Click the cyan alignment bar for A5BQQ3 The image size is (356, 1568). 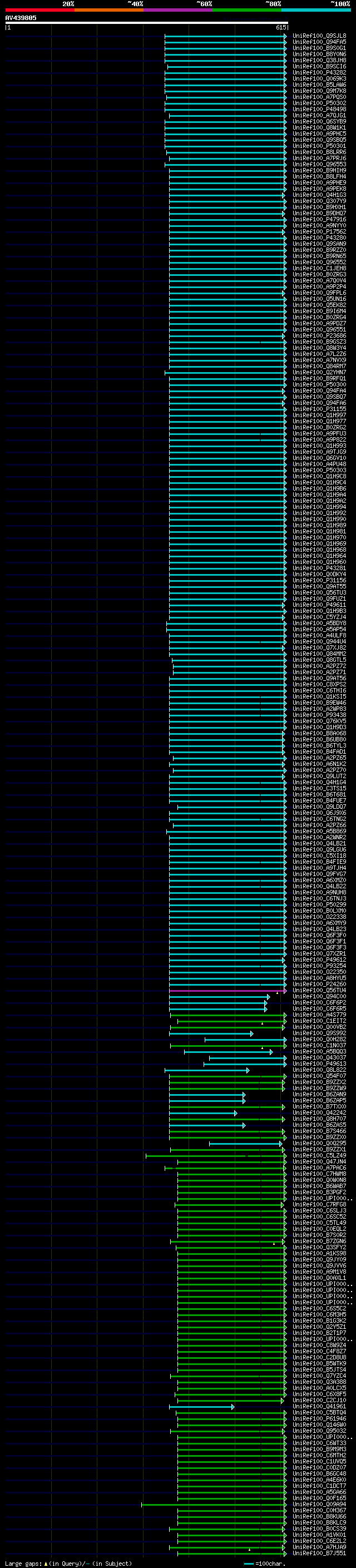point(228,1052)
